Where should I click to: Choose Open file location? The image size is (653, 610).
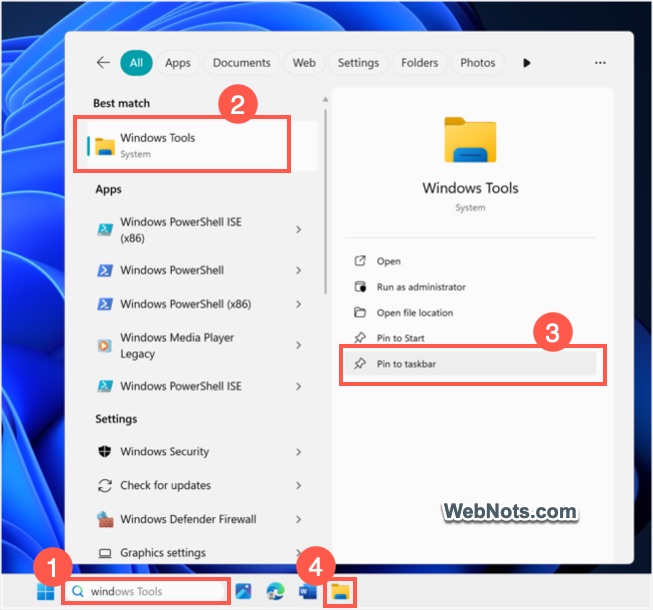471,313
